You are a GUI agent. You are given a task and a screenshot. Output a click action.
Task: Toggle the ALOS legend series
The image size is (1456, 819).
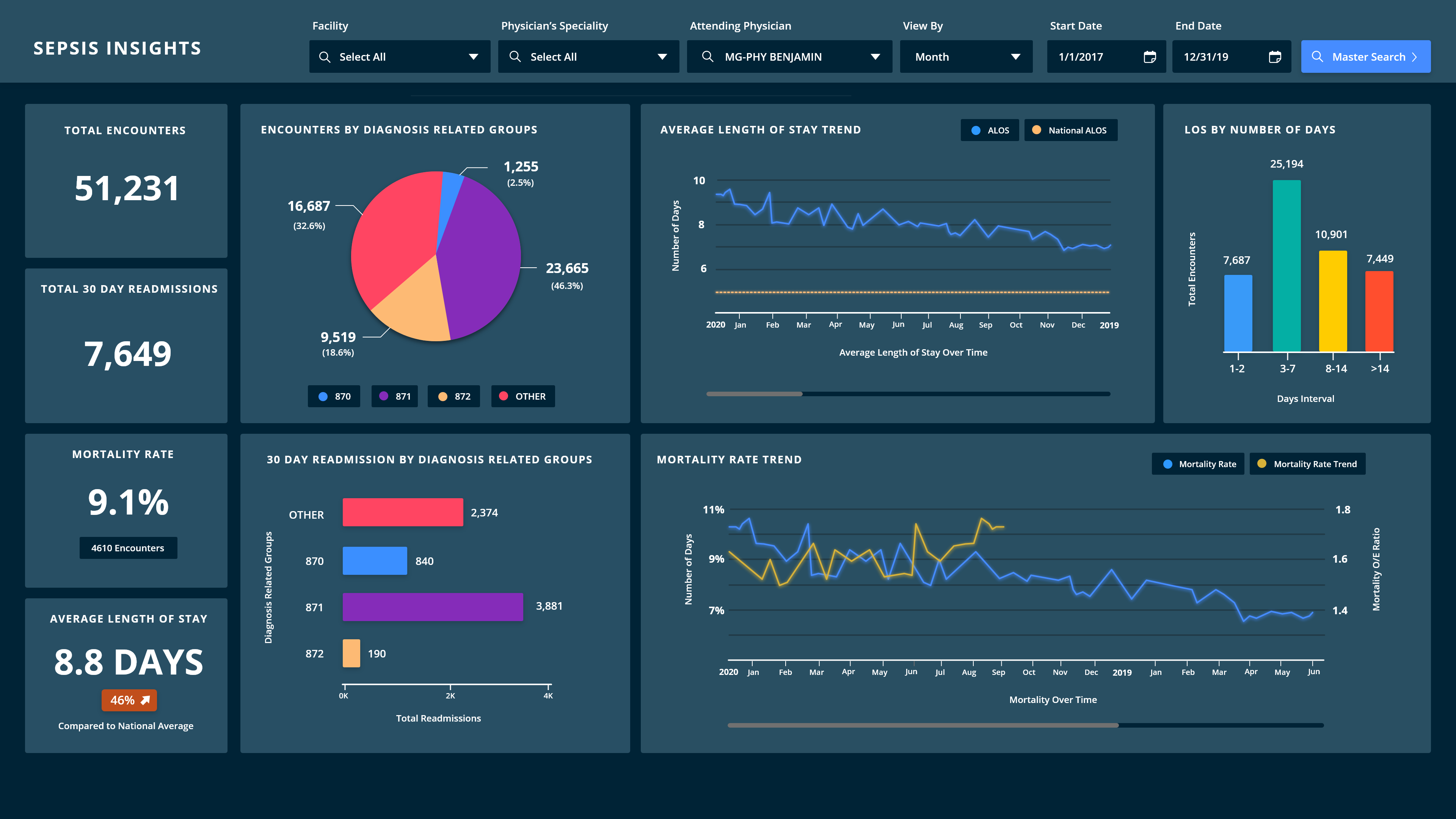pyautogui.click(x=990, y=130)
